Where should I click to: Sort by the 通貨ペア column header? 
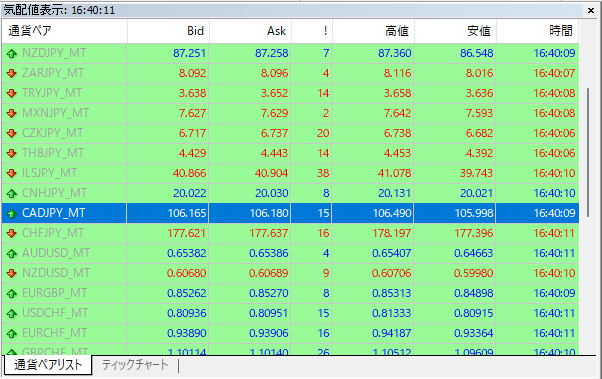click(x=64, y=31)
